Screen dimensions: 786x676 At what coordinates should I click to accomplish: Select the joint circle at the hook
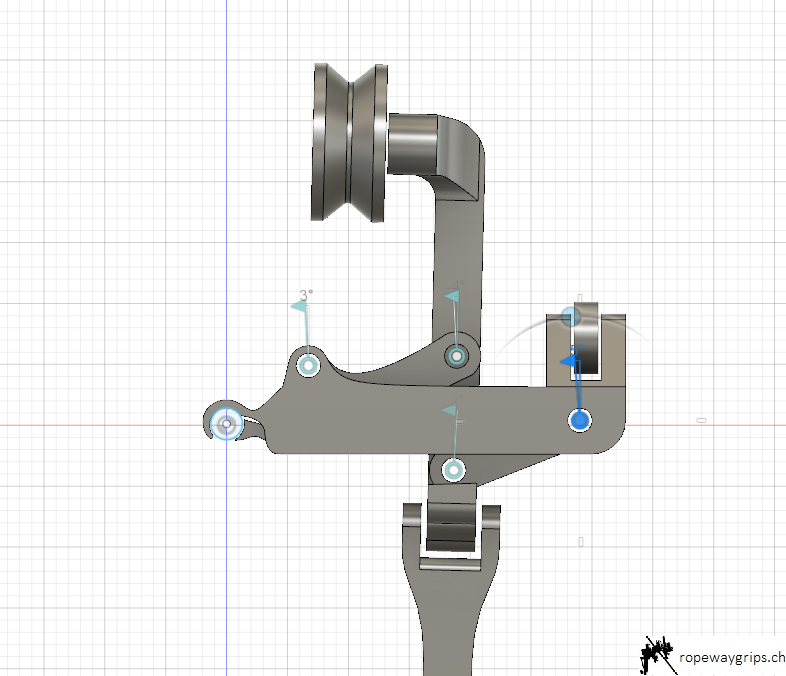(228, 424)
